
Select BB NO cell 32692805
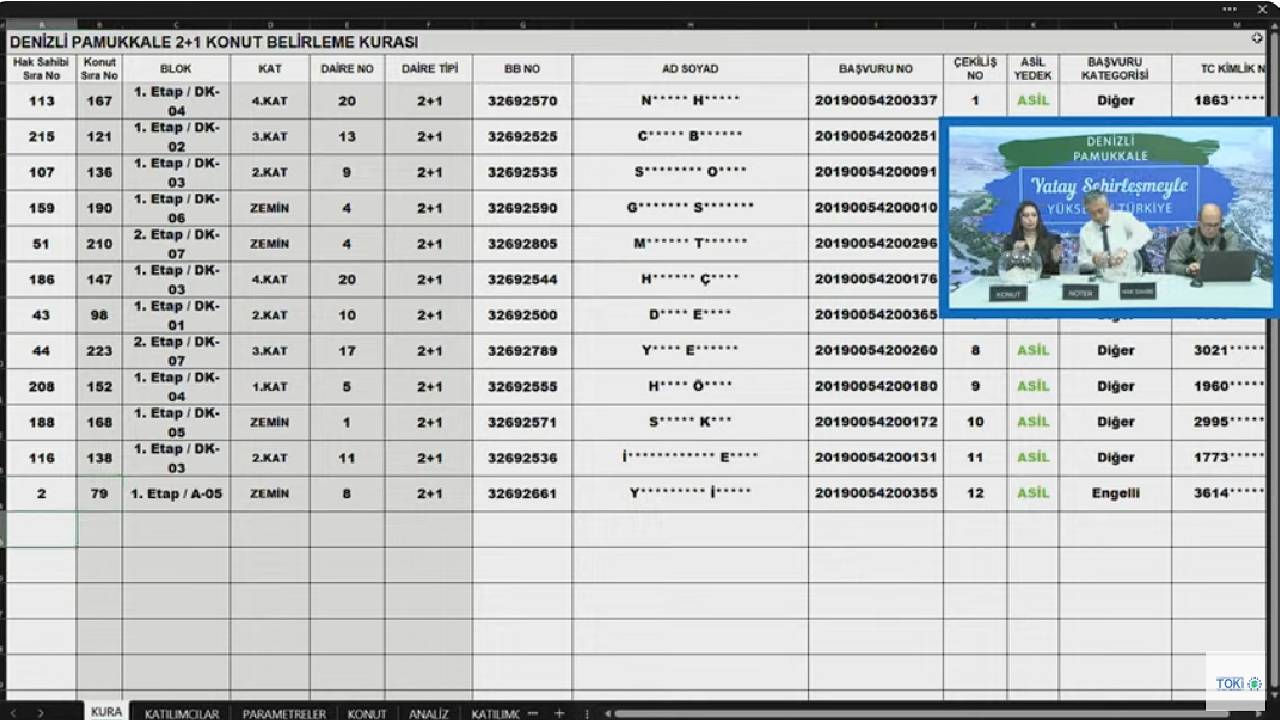click(x=522, y=244)
